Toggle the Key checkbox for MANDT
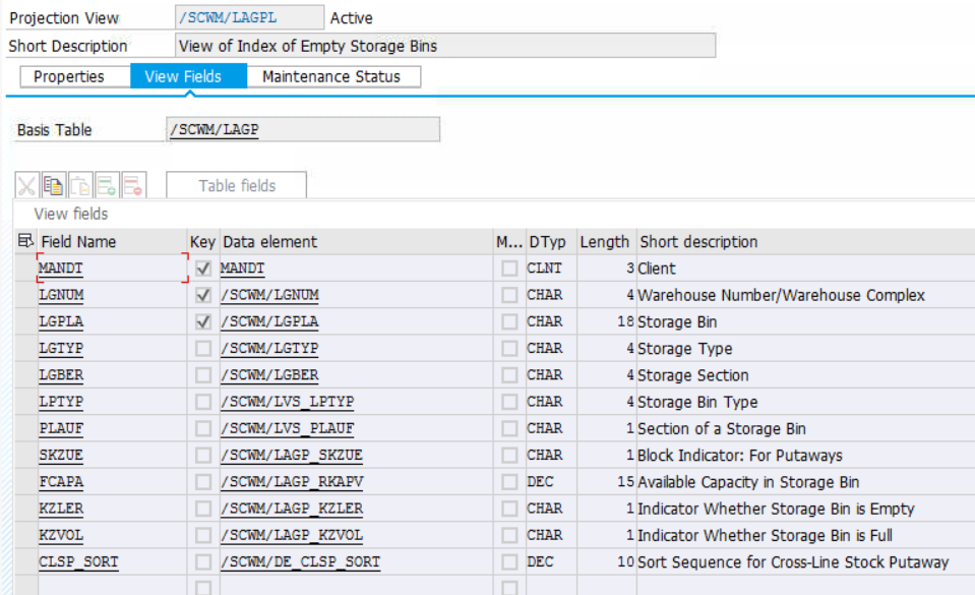 click(x=203, y=268)
